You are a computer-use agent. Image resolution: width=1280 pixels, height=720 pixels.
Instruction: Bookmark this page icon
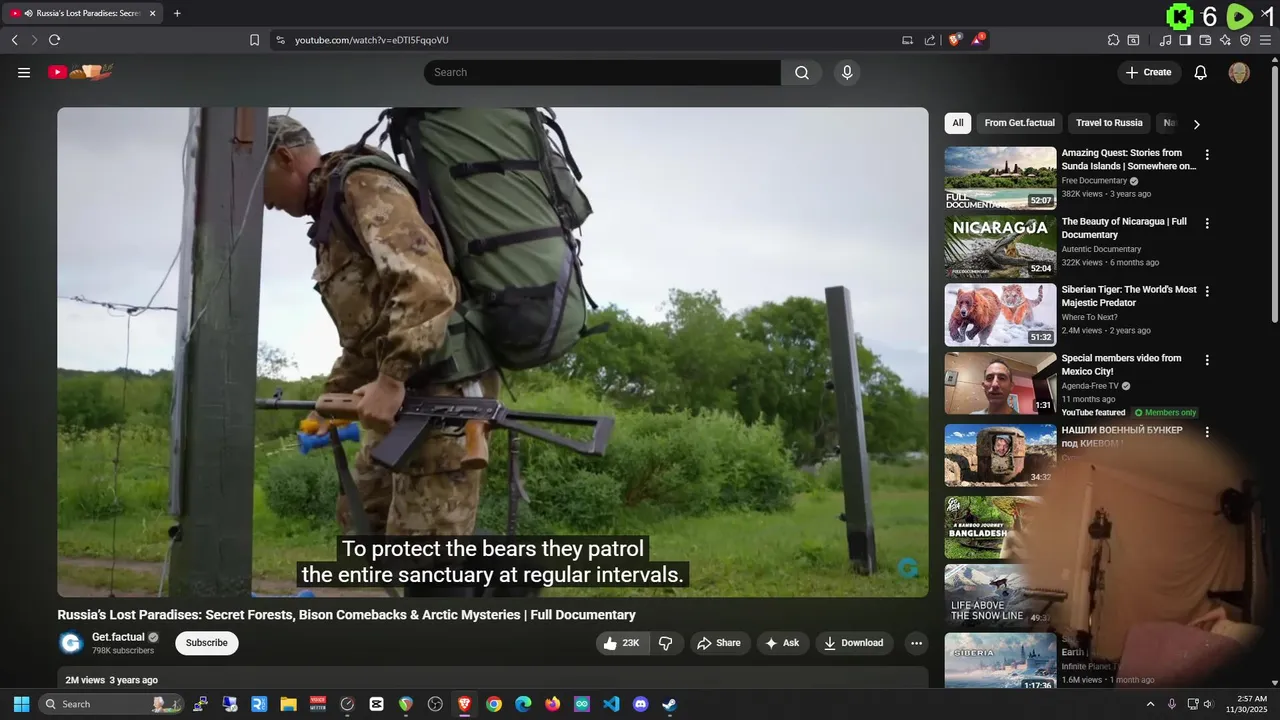coord(254,40)
